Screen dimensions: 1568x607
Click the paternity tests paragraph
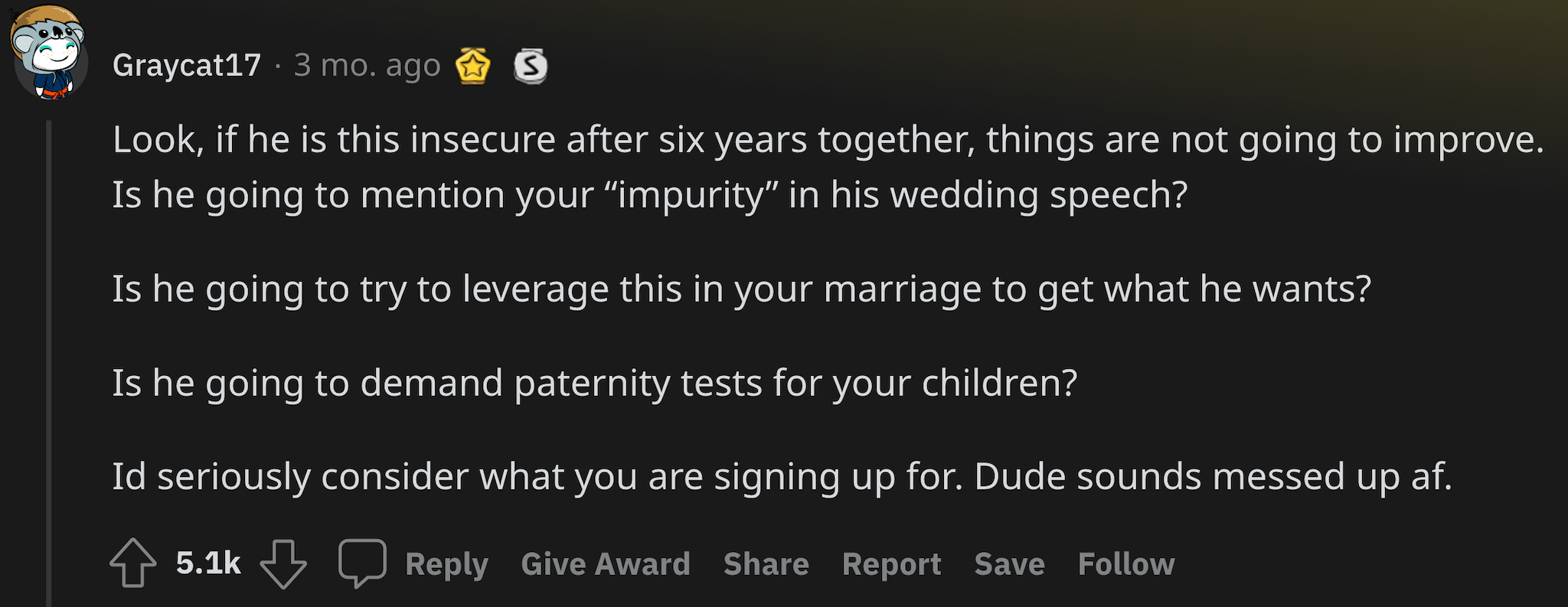tap(595, 383)
